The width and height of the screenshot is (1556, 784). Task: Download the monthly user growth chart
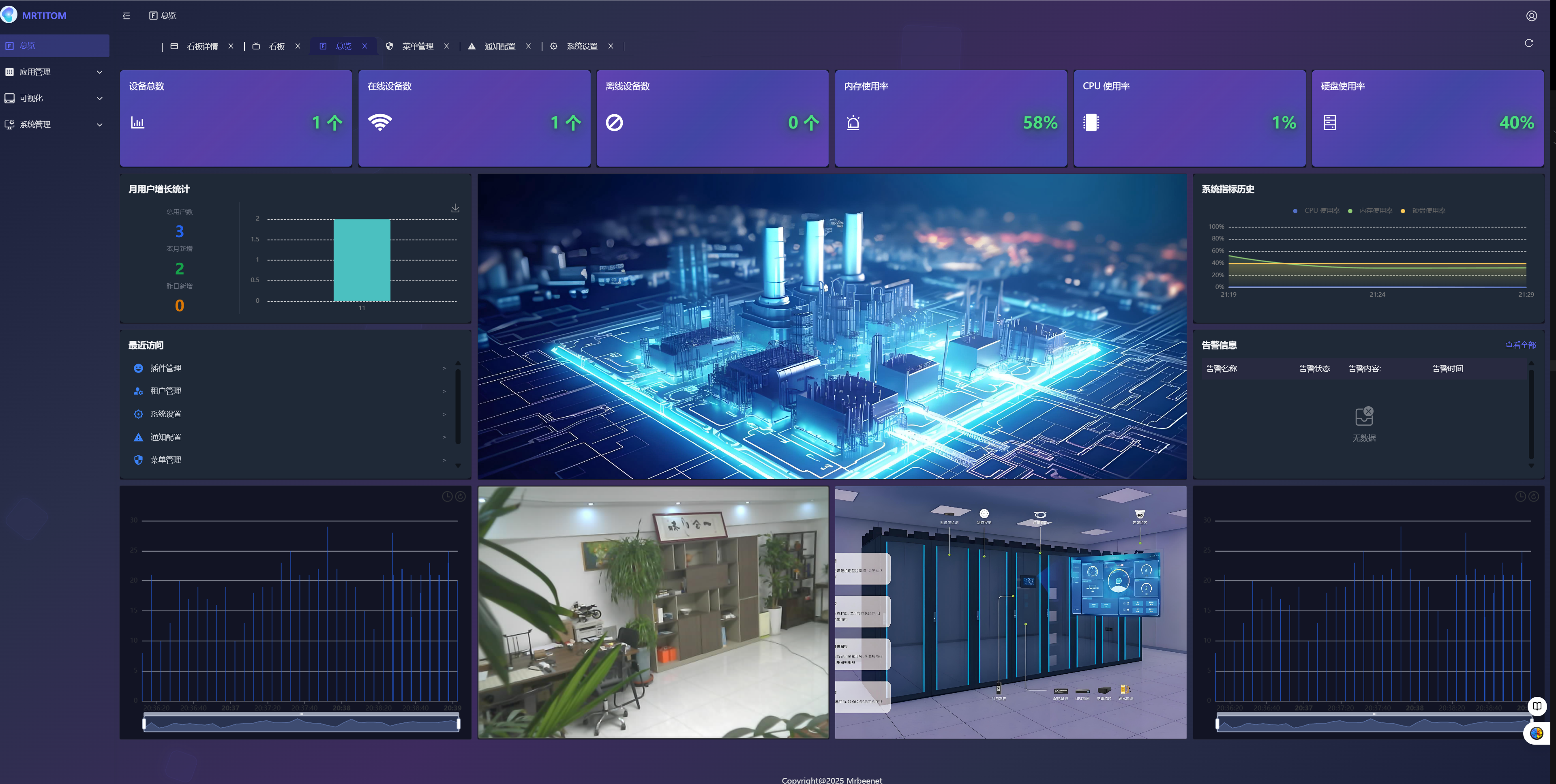tap(455, 208)
